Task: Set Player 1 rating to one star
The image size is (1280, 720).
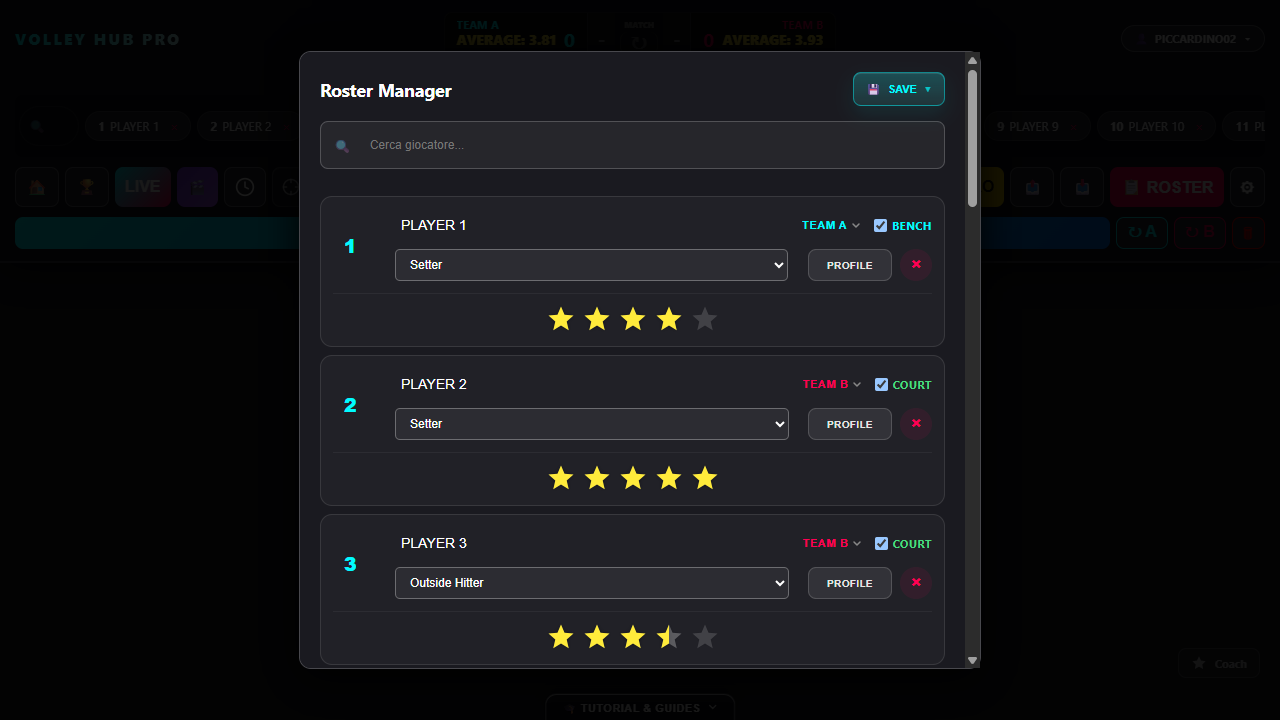Action: (561, 319)
